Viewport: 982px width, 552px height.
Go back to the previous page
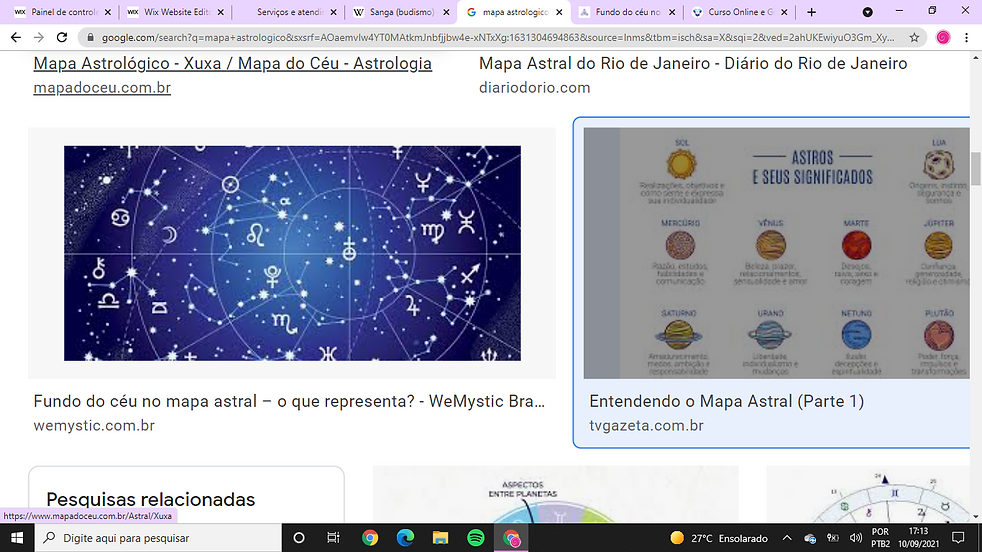[x=16, y=38]
